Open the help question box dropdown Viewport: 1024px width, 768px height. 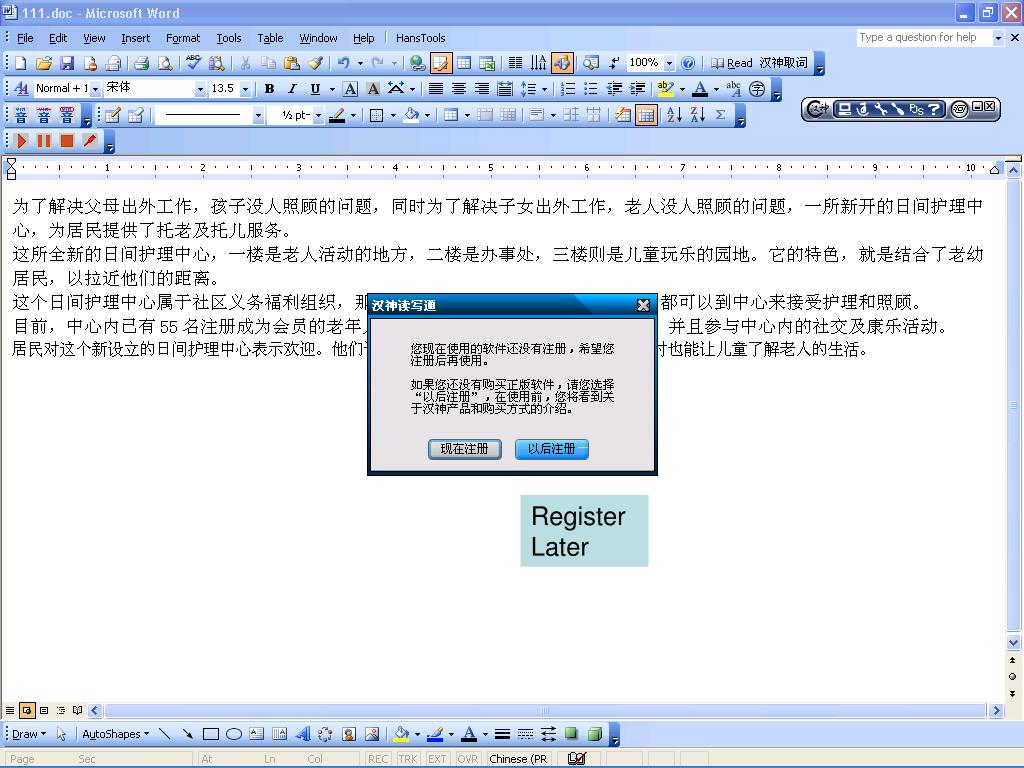pyautogui.click(x=998, y=38)
